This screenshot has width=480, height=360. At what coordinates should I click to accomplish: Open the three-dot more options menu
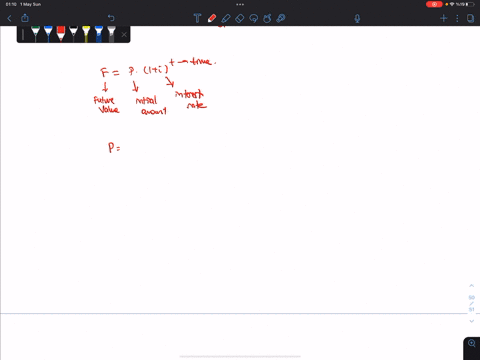[457, 18]
